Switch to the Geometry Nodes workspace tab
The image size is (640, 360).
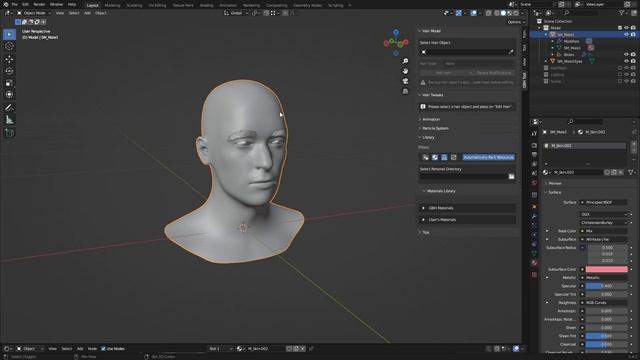click(x=307, y=5)
